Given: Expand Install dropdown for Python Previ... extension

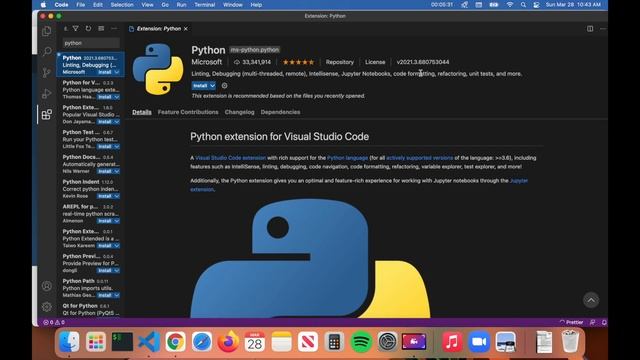Looking at the screenshot, I should pos(117,271).
